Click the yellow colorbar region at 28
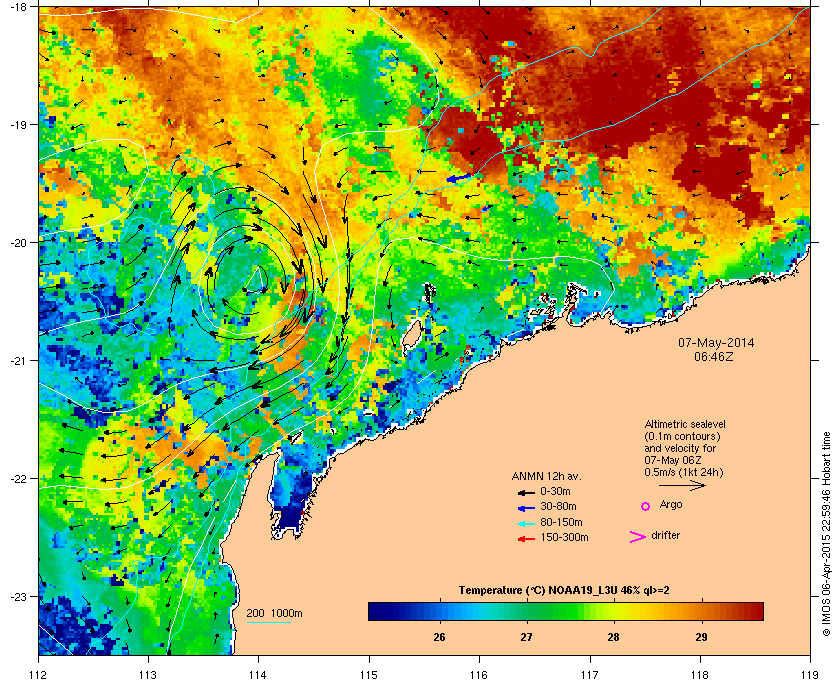 (614, 611)
